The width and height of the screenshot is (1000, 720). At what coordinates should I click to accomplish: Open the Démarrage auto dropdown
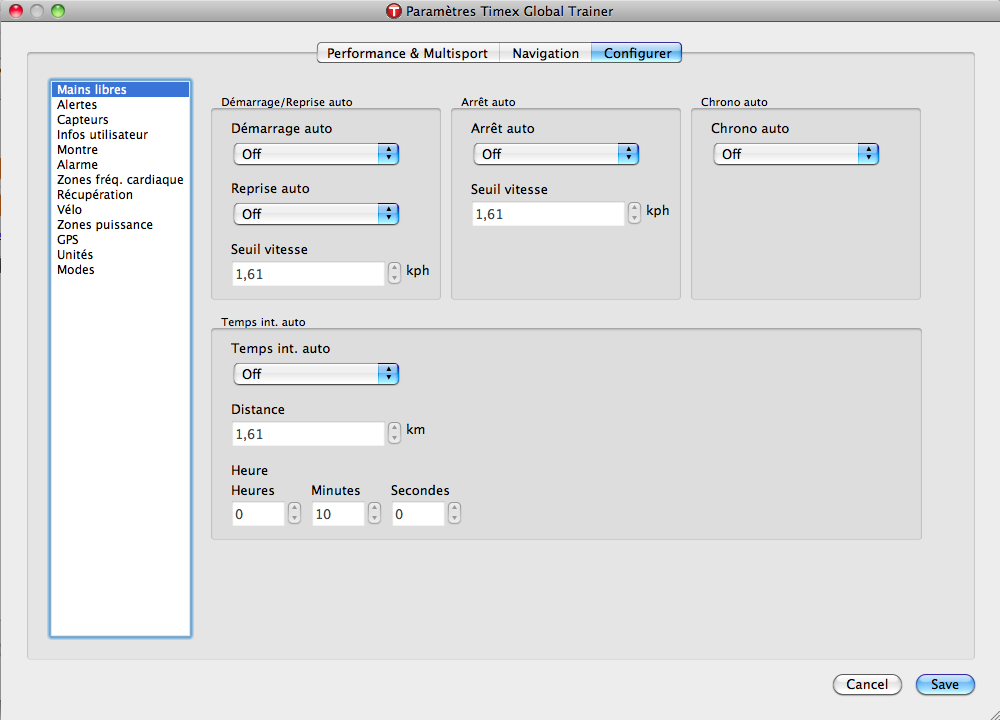316,154
